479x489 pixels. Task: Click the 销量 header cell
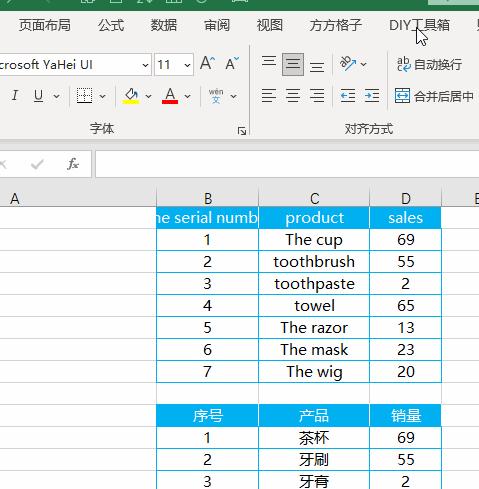[405, 416]
